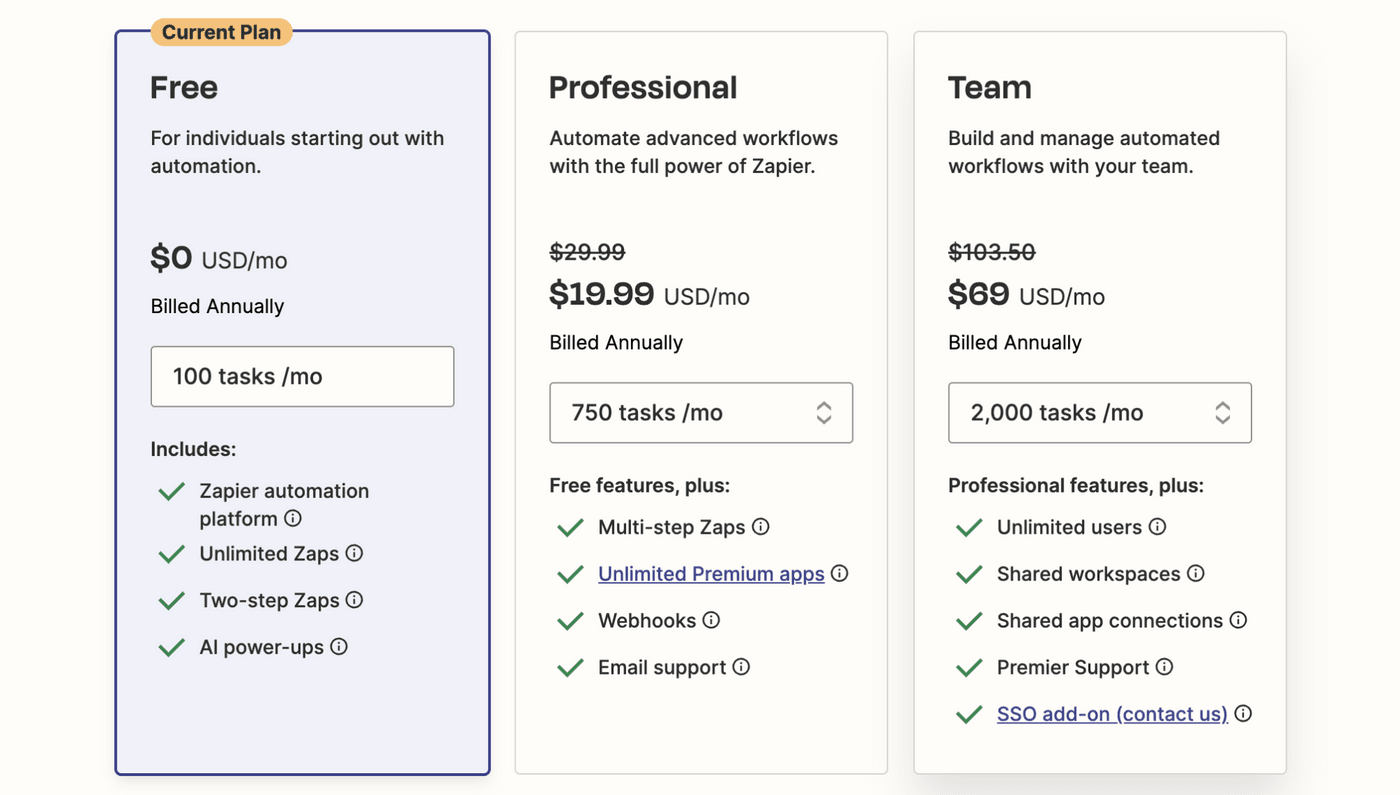Open the Unlimited Premium apps link
Image resolution: width=1400 pixels, height=795 pixels.
[711, 574]
